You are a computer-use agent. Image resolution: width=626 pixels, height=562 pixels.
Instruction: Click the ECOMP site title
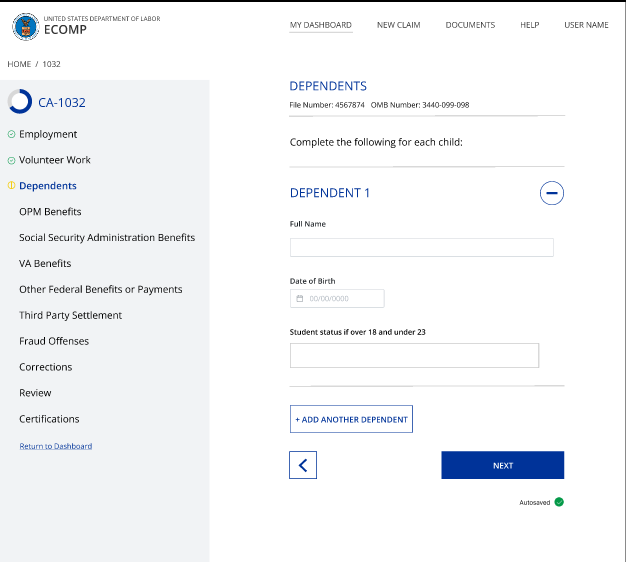tap(65, 30)
